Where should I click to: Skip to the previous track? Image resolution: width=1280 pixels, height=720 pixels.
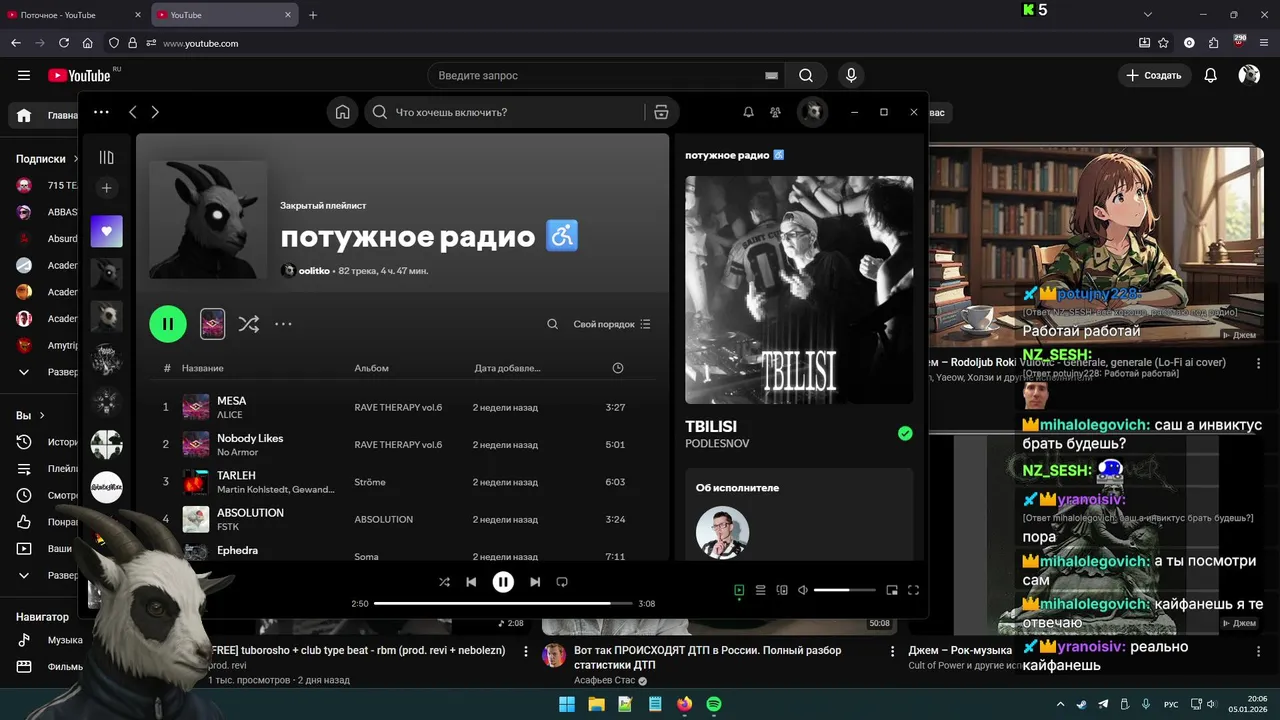471,582
